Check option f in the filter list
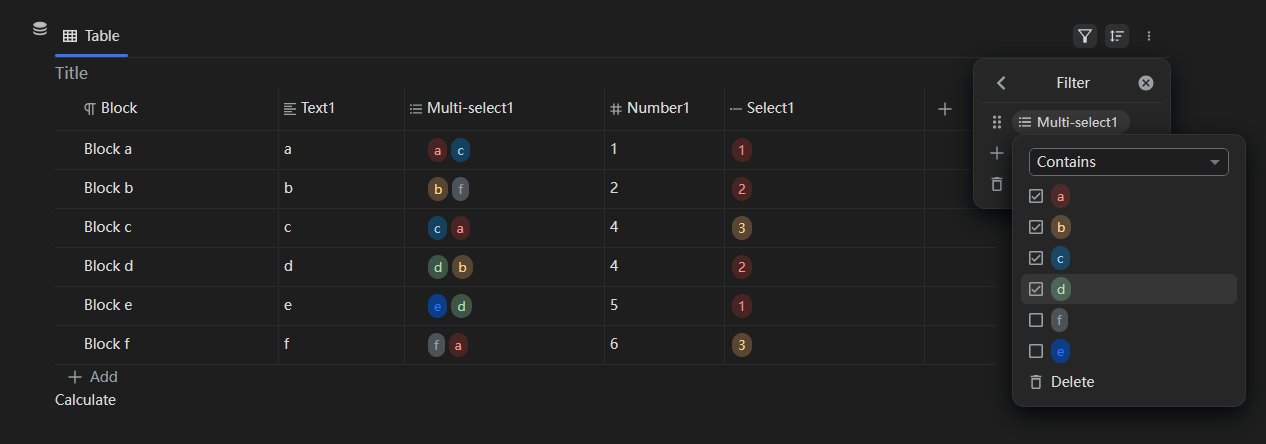 point(1036,320)
